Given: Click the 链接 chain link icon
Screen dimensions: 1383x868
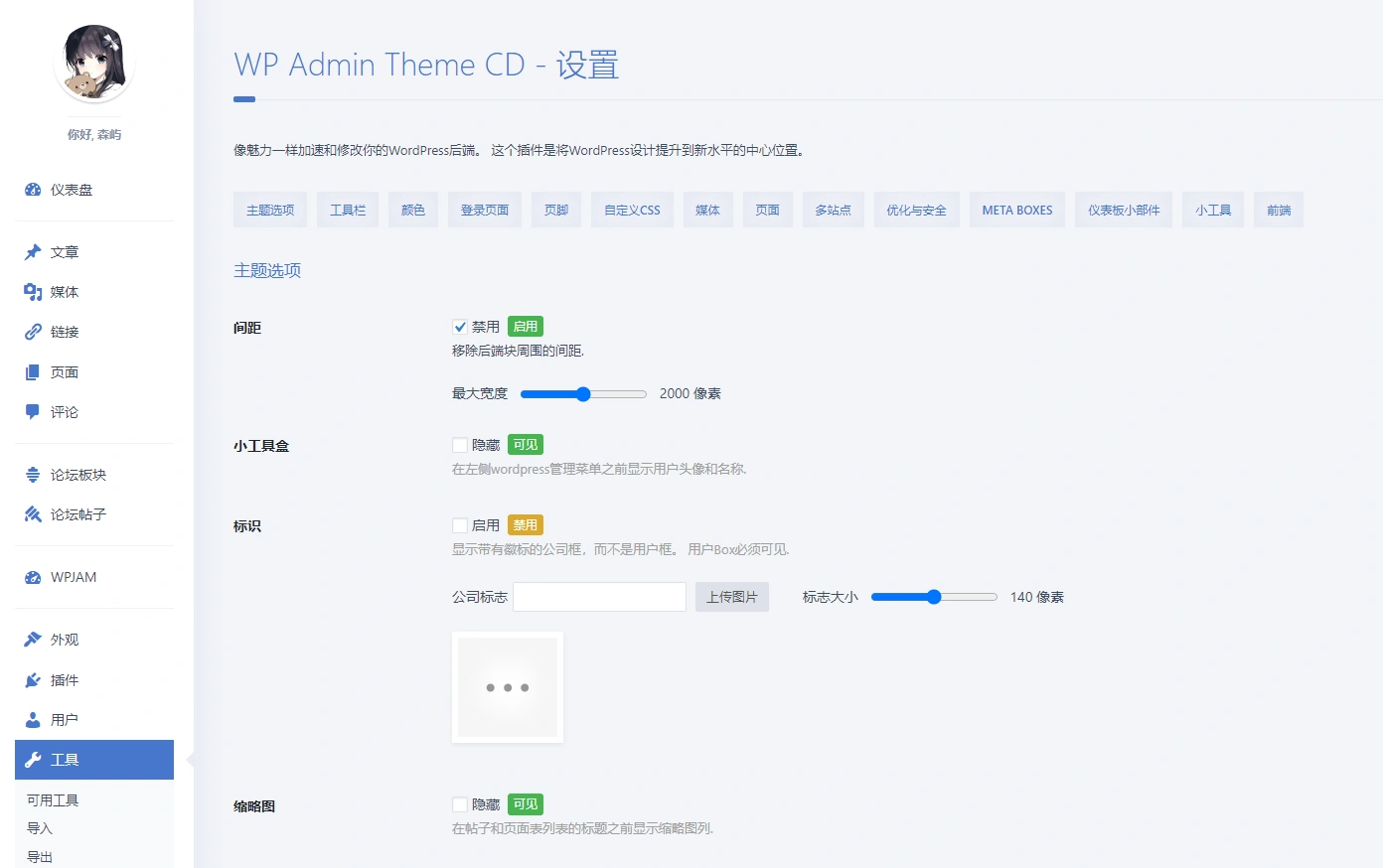Looking at the screenshot, I should (x=33, y=332).
